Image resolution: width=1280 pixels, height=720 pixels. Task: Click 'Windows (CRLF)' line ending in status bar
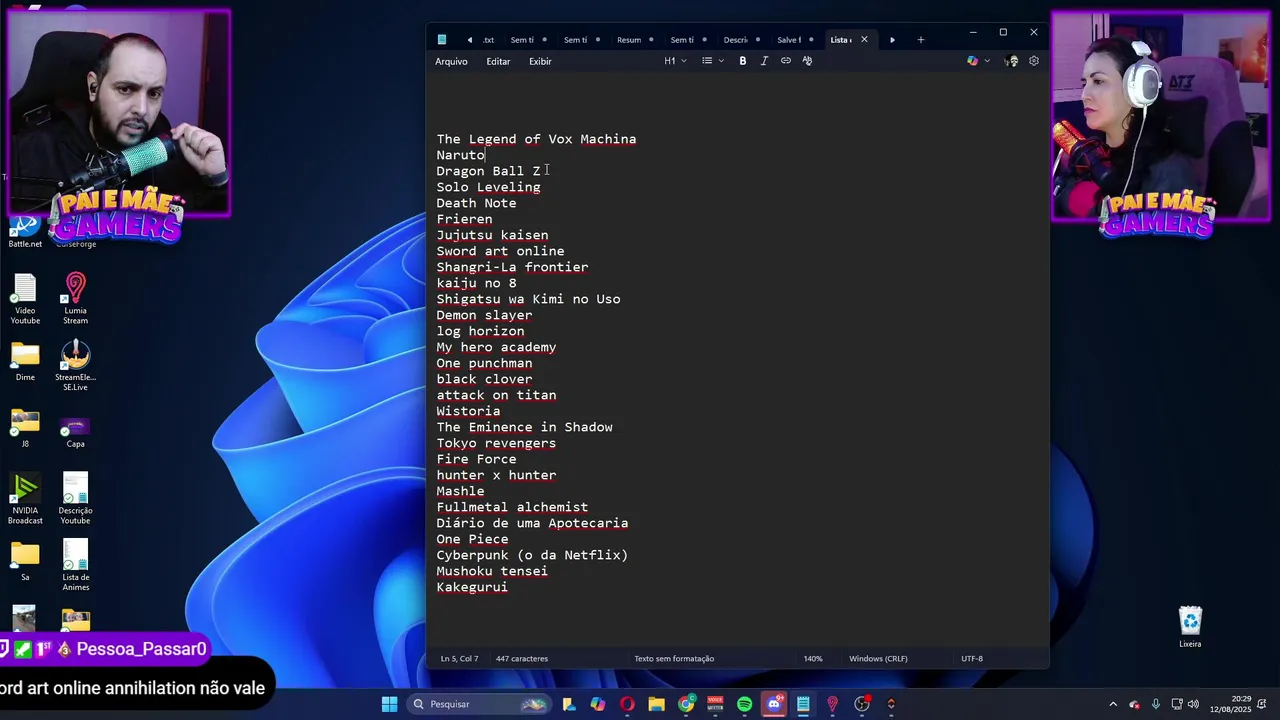coord(878,659)
